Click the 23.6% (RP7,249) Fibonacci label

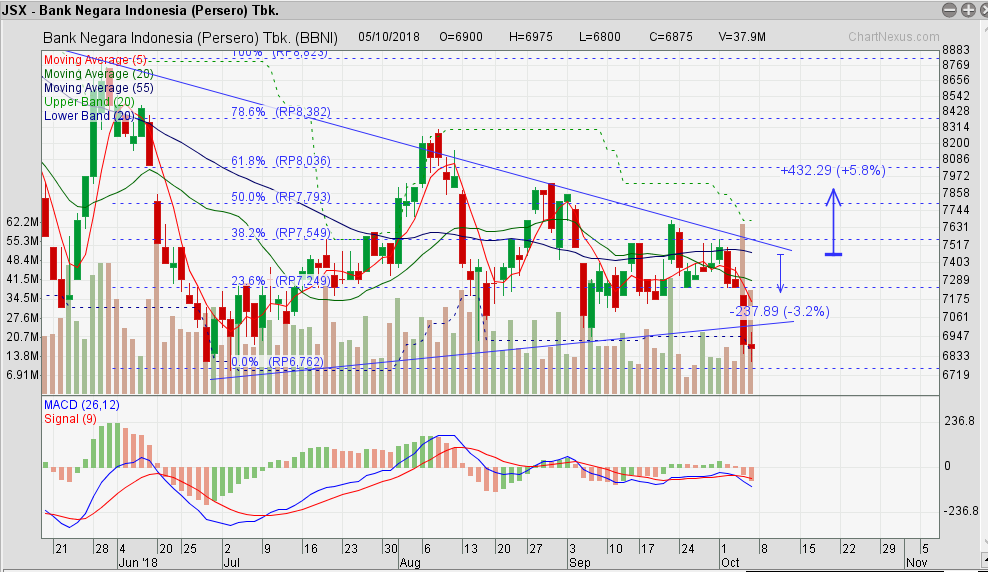pos(280,281)
